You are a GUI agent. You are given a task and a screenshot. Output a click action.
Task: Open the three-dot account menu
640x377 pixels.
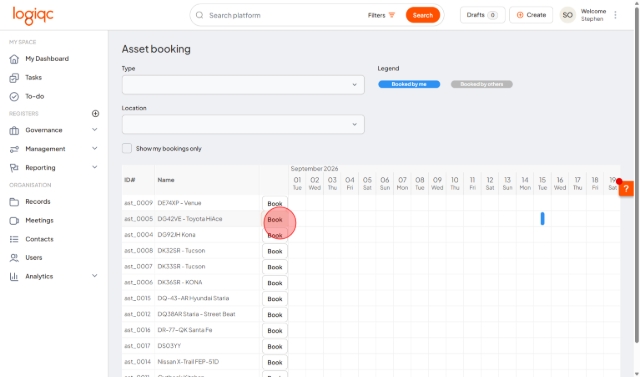[x=615, y=15]
